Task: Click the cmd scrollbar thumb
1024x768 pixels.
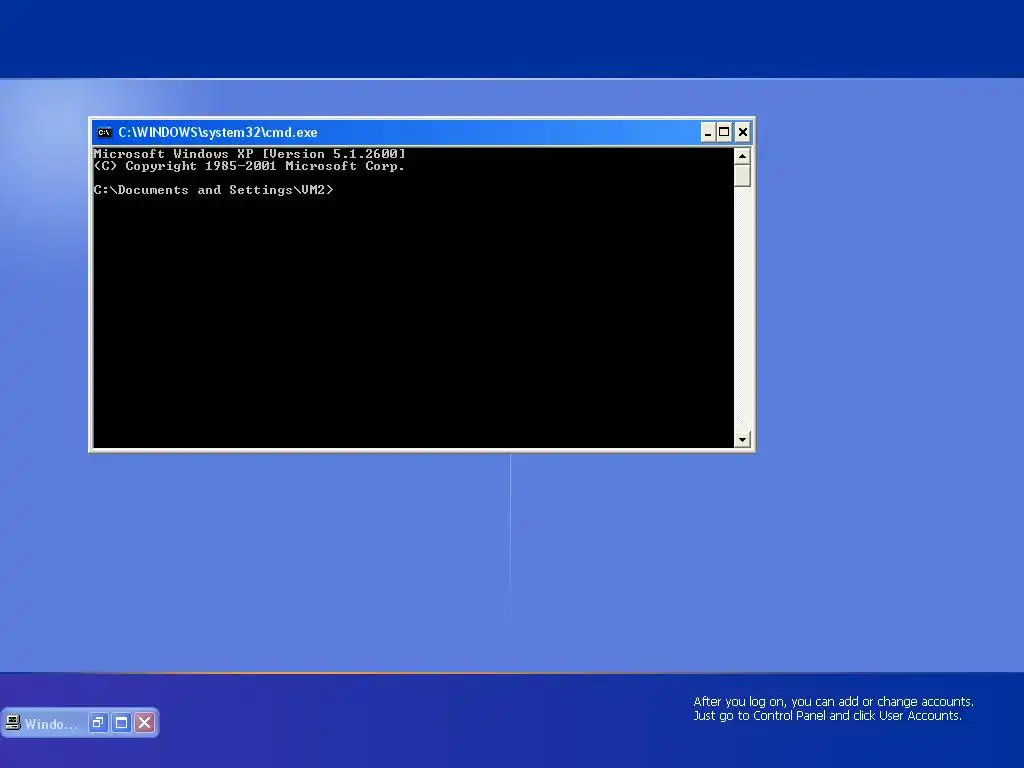Action: [742, 176]
